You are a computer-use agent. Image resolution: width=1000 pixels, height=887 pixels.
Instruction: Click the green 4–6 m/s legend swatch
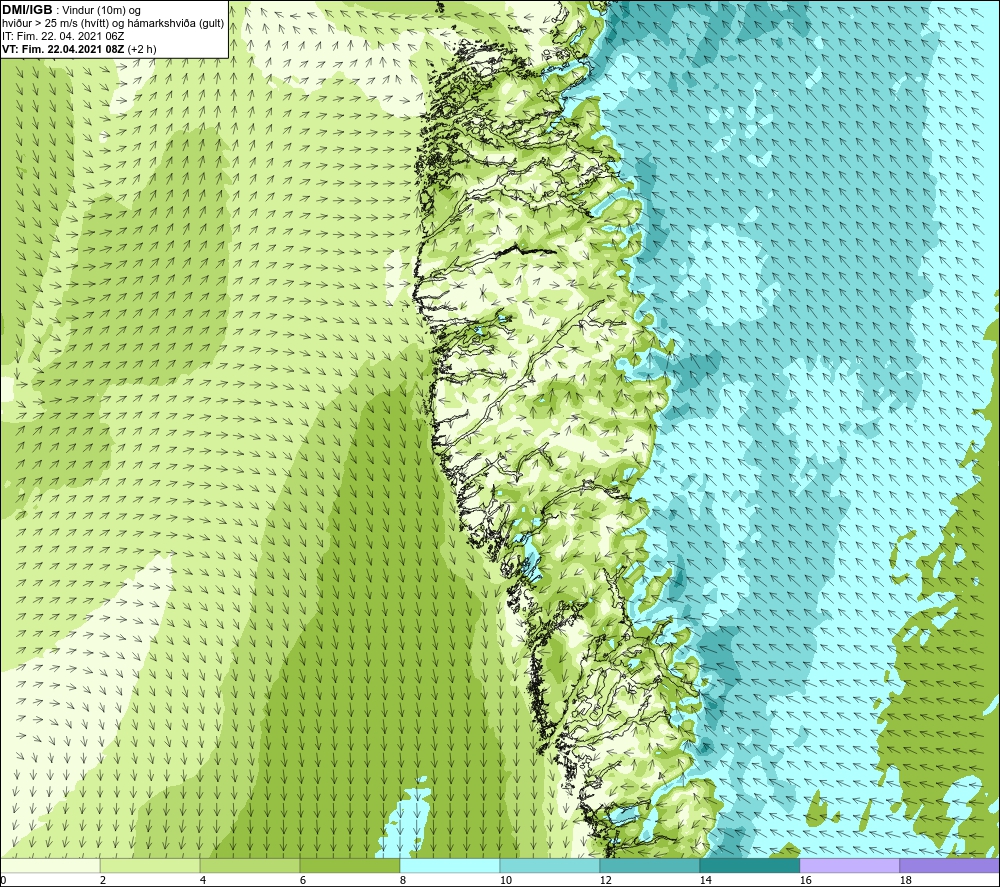(250, 865)
